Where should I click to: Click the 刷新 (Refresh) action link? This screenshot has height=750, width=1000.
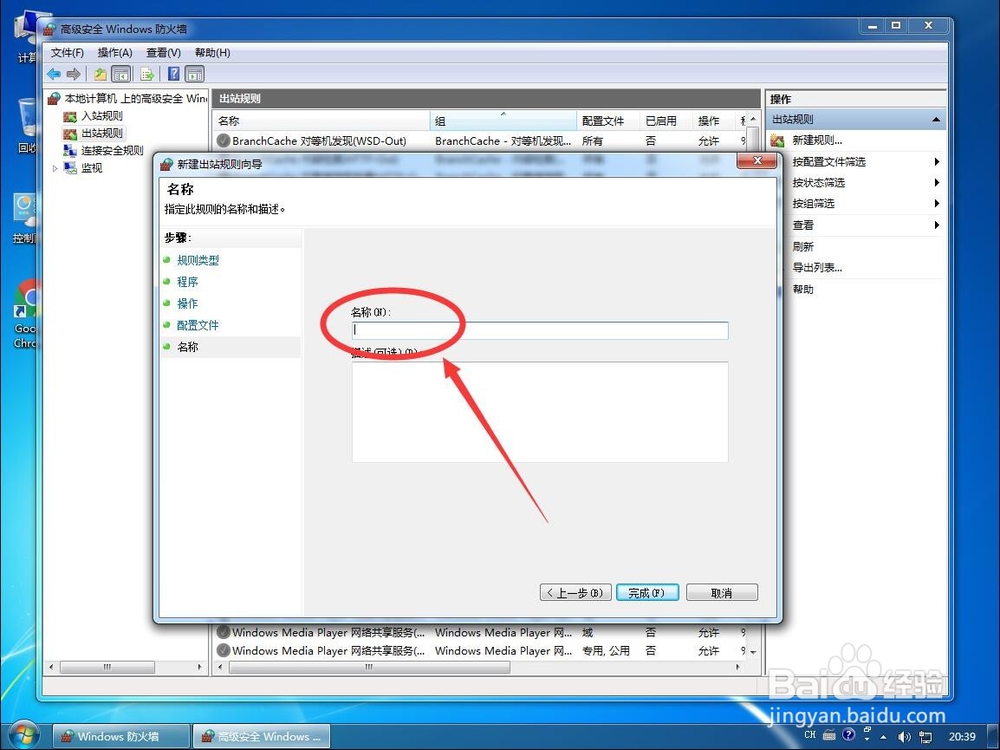802,246
